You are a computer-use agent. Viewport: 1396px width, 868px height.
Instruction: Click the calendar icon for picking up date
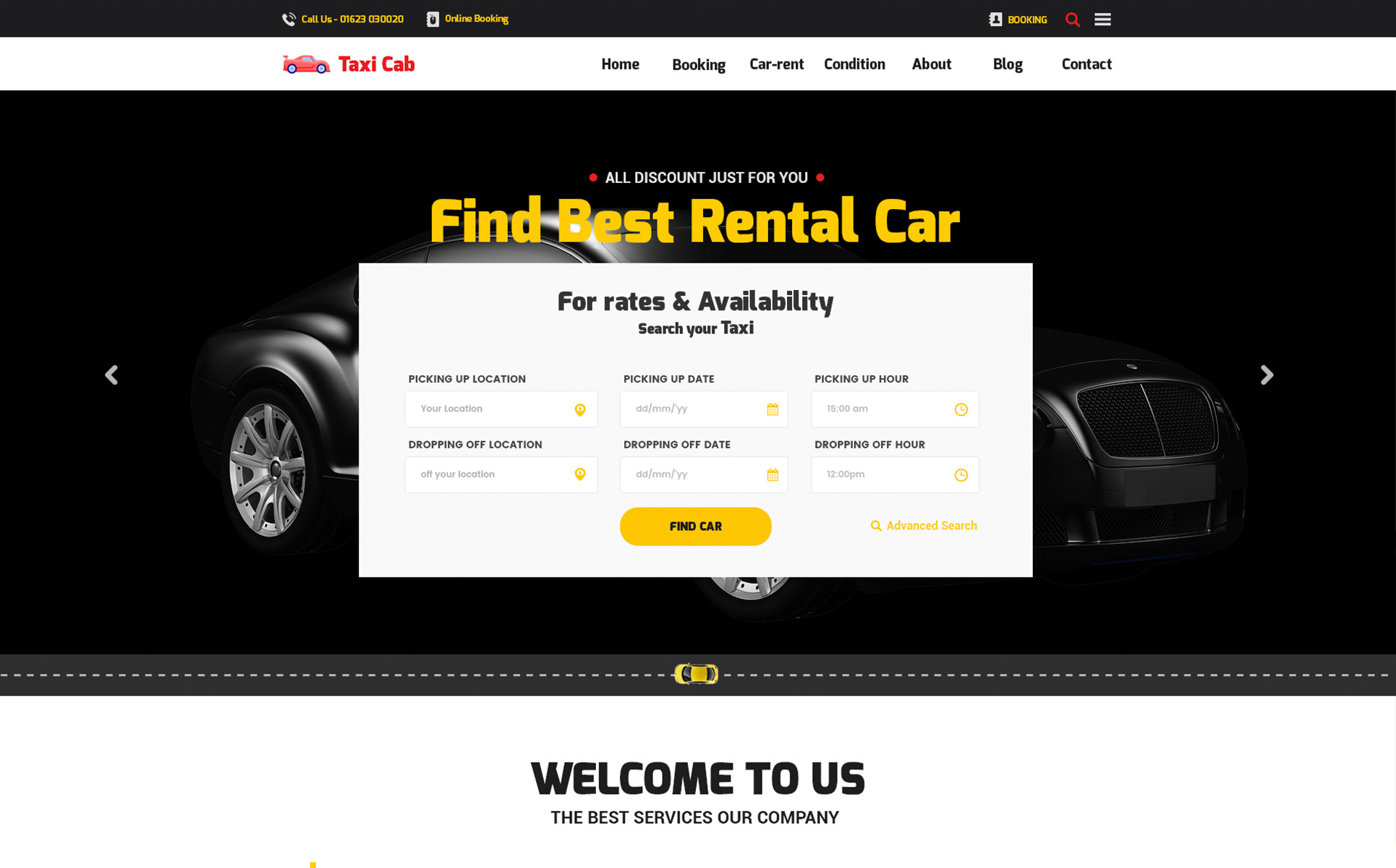click(771, 408)
